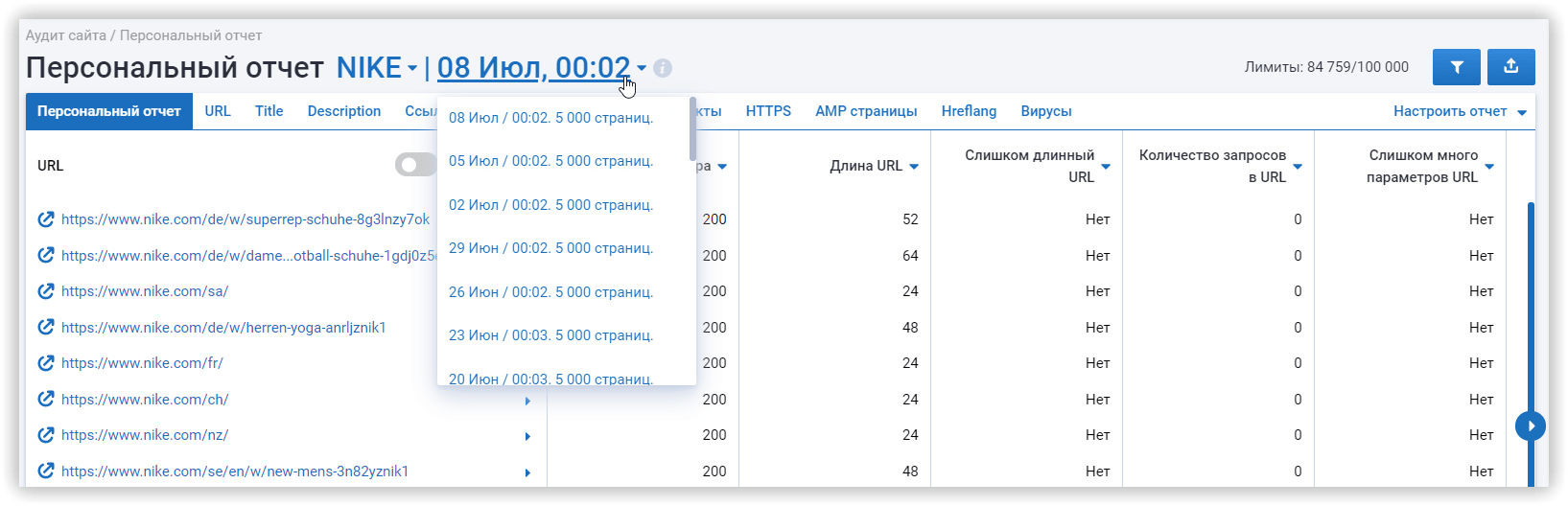Viewport: 1568px width, 506px height.
Task: Select the Персональный отчет tab
Action: [x=109, y=111]
